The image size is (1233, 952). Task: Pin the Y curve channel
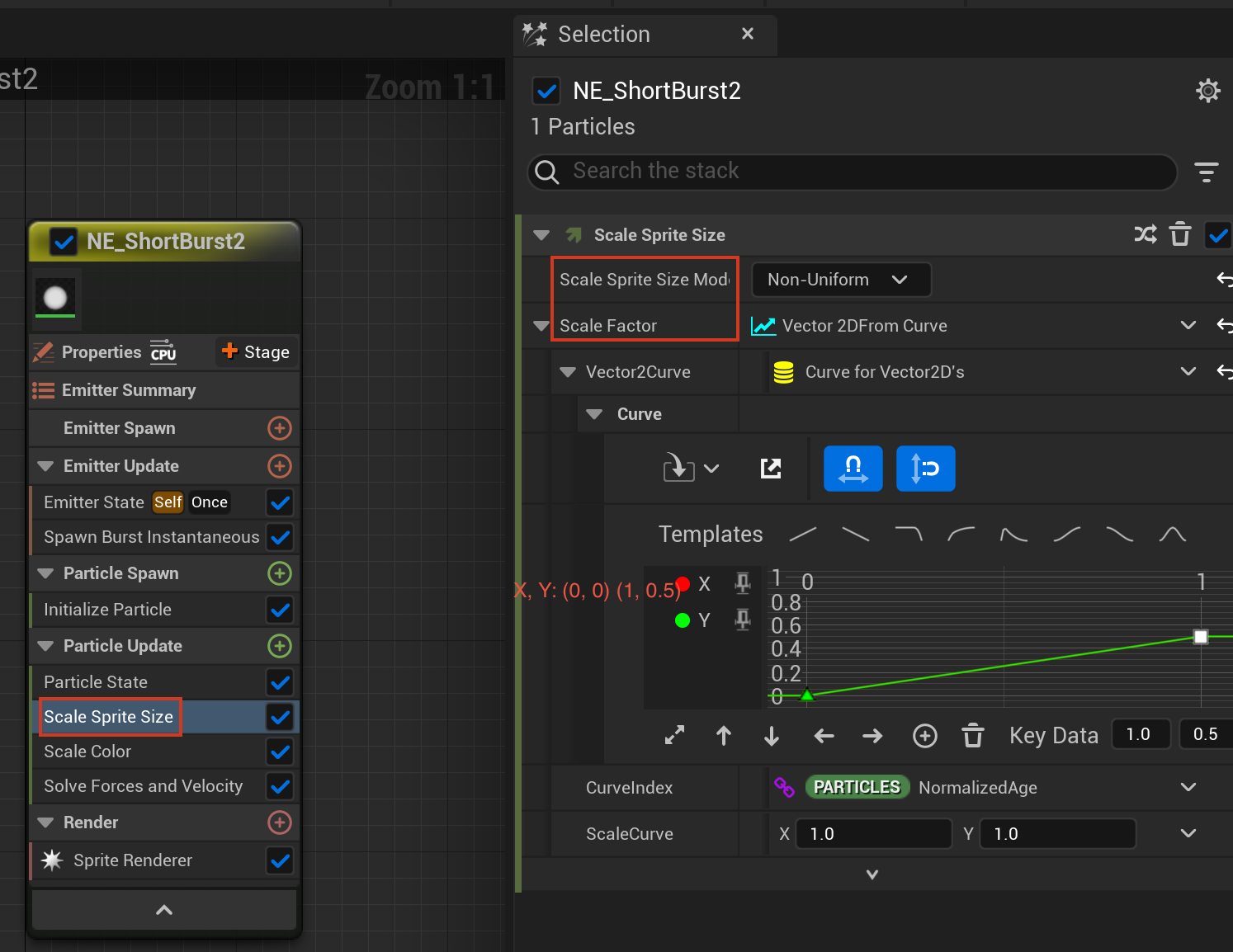pos(743,620)
